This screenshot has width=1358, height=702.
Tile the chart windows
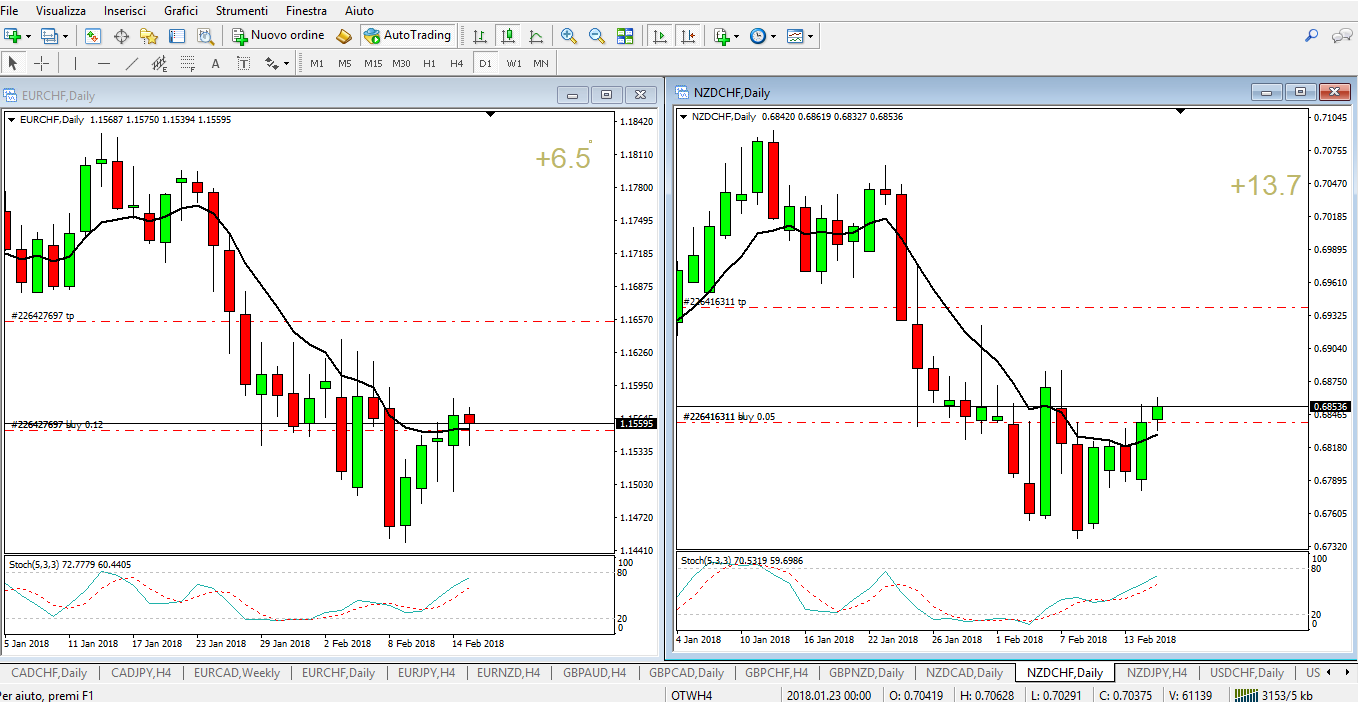click(625, 36)
